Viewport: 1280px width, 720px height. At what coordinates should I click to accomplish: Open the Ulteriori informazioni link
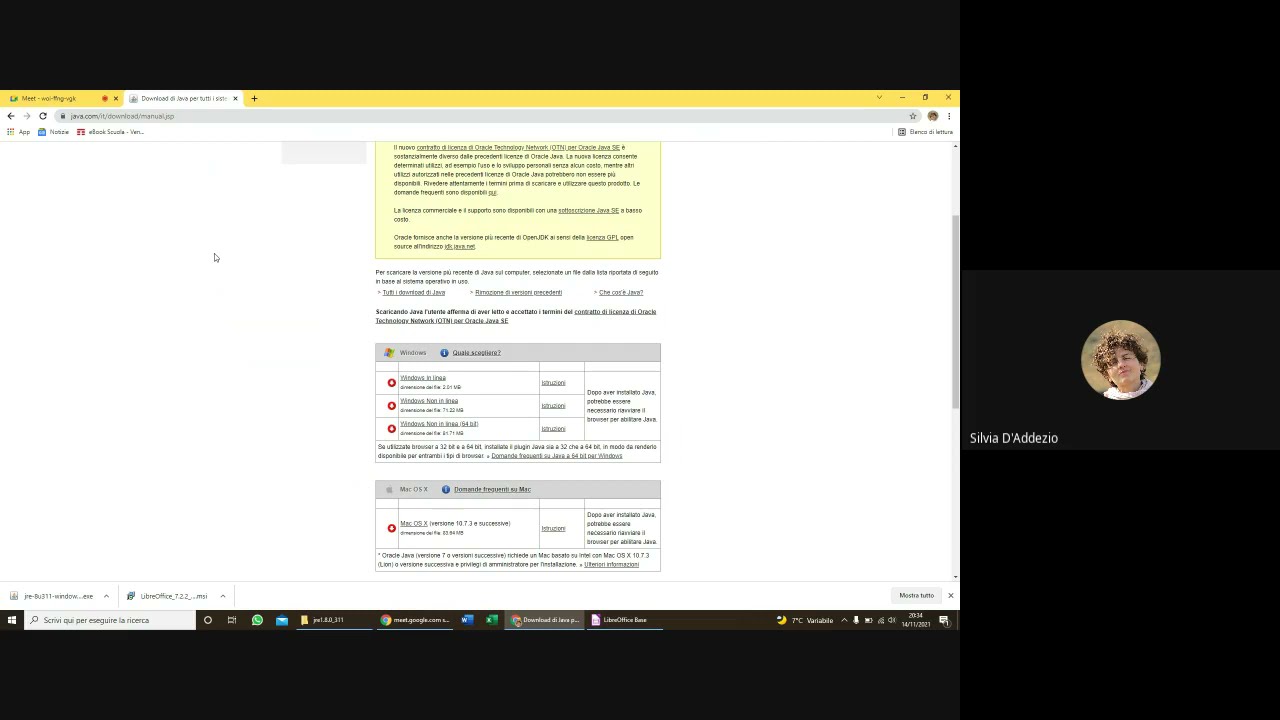(611, 565)
